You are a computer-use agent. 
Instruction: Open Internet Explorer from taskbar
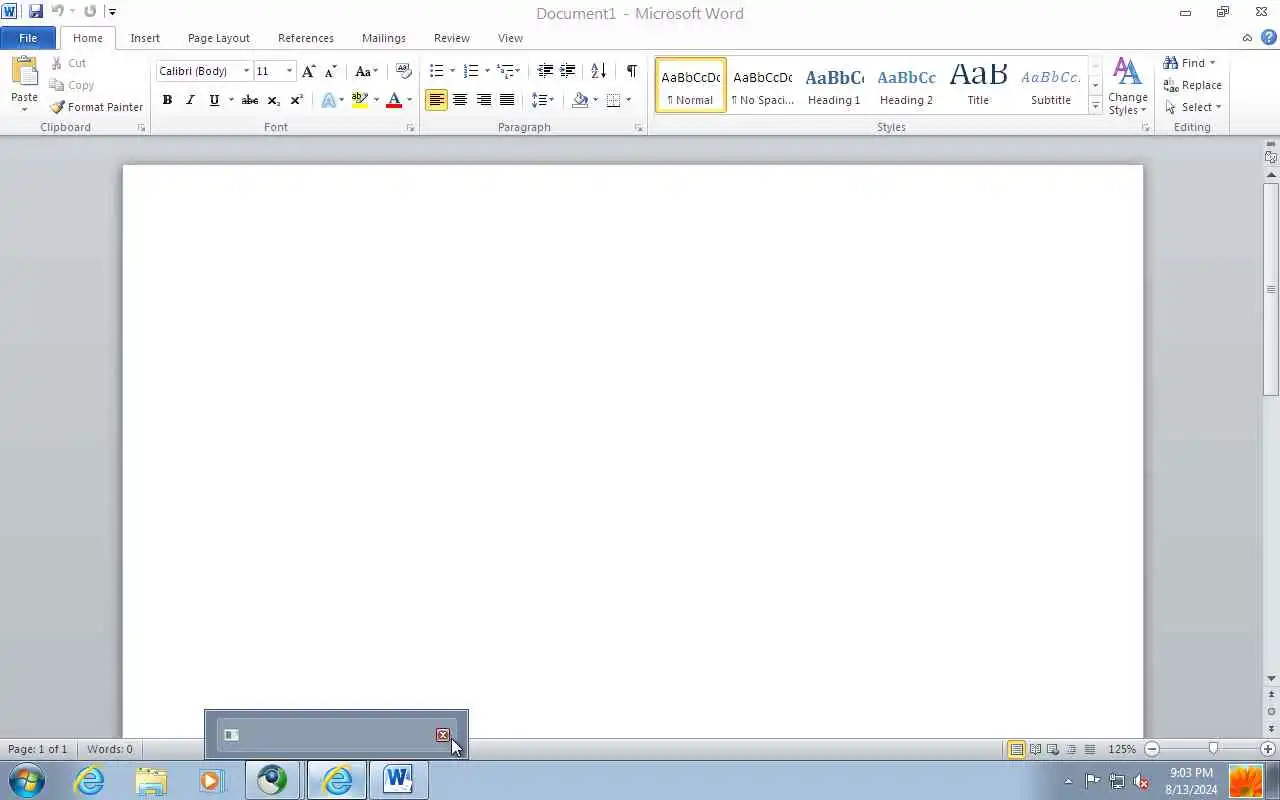tap(90, 780)
